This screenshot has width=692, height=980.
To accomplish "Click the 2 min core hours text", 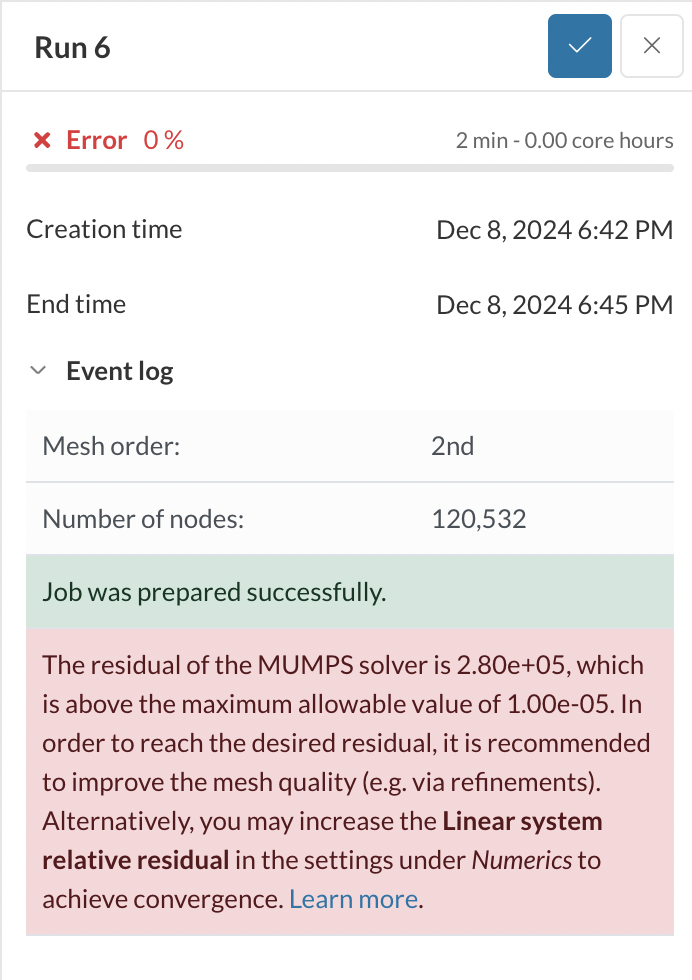I will [564, 141].
